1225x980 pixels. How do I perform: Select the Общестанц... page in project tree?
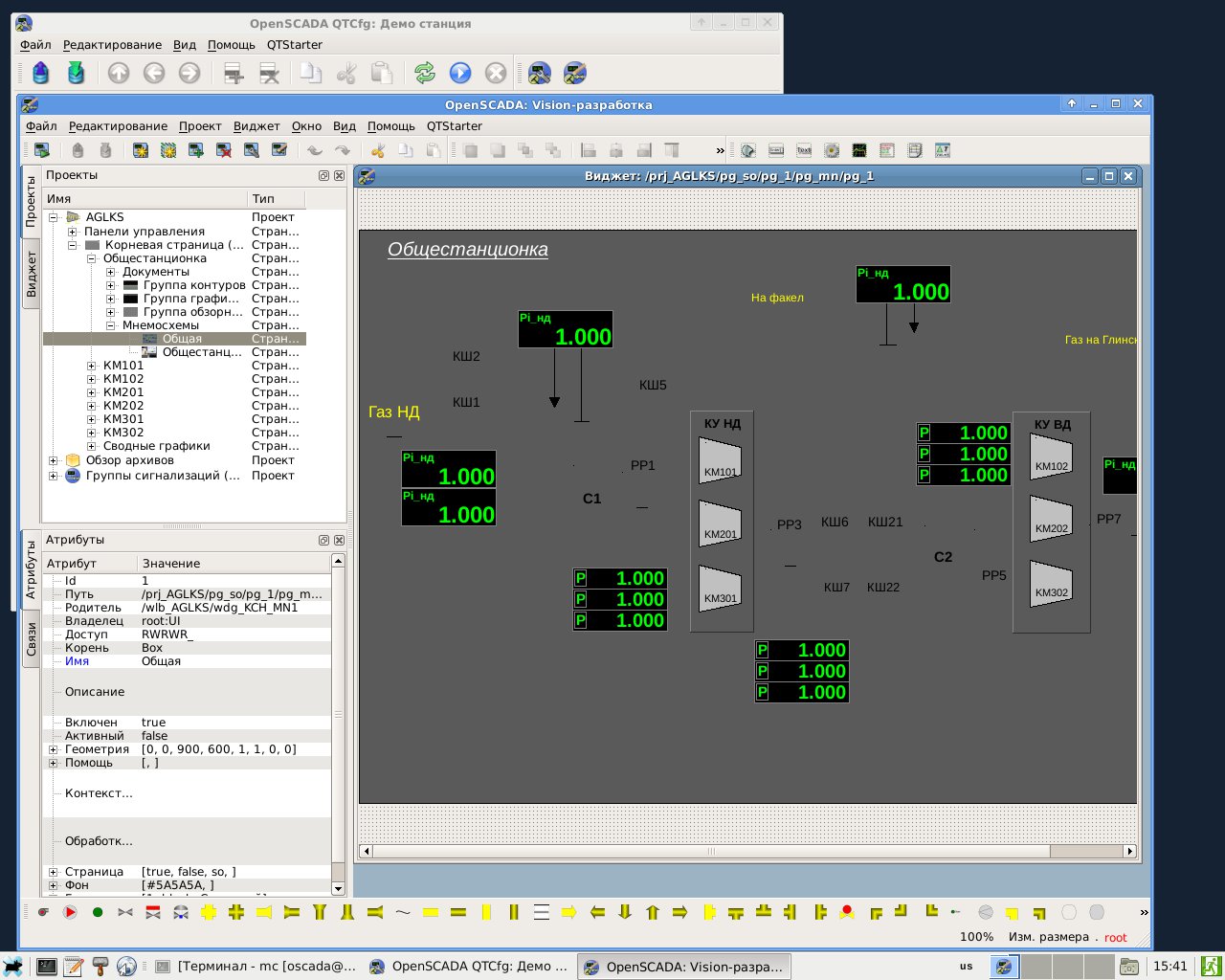coord(201,352)
